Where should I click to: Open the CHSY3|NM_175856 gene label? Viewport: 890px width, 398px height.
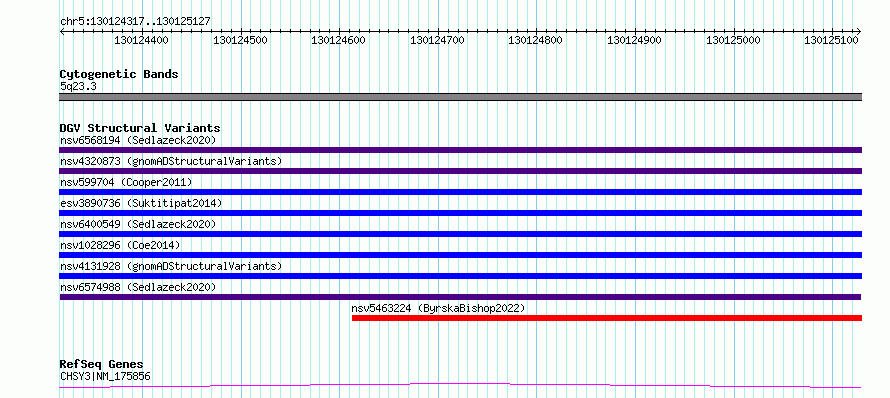(105, 376)
